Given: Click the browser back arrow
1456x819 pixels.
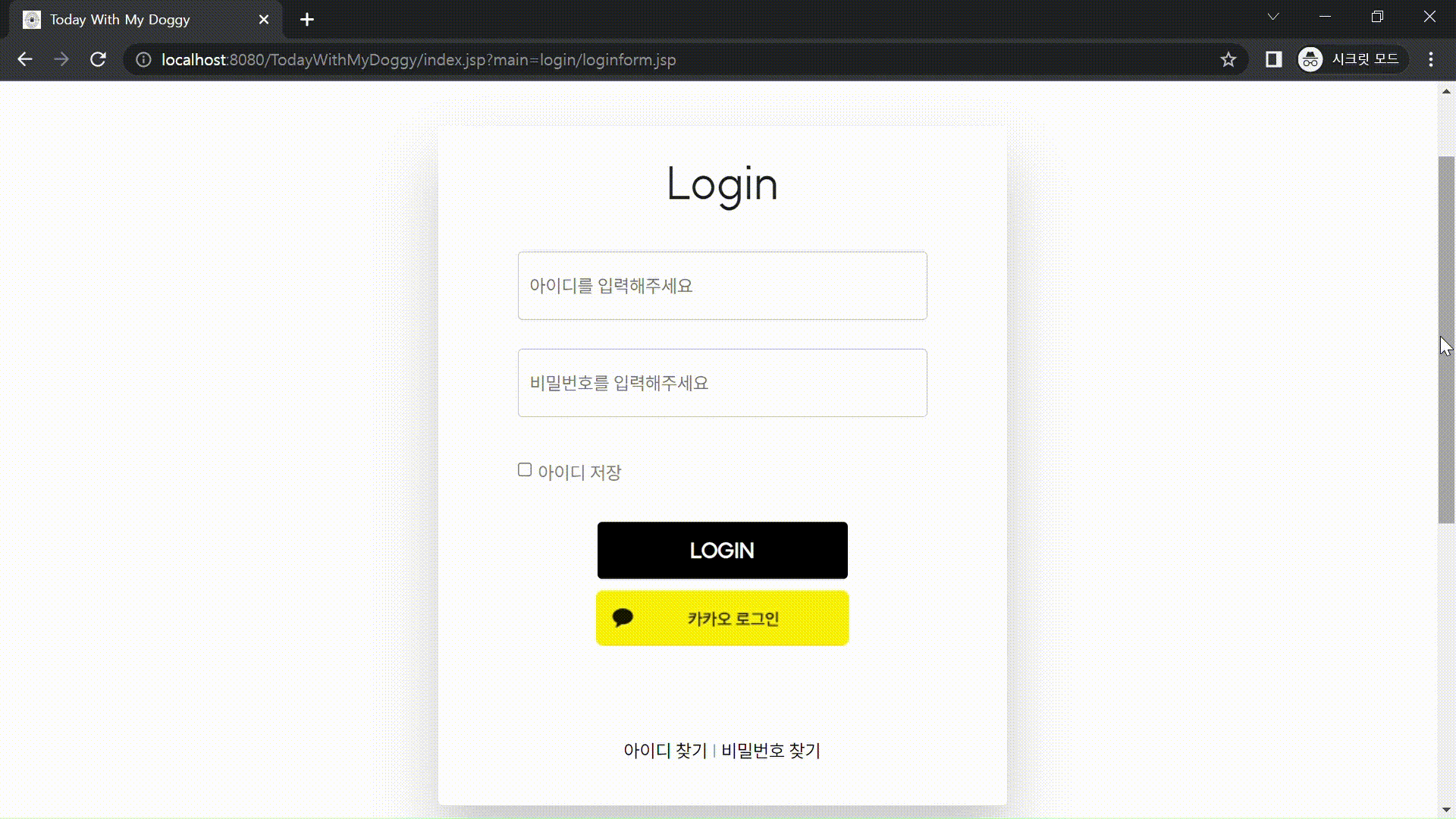Looking at the screenshot, I should tap(25, 59).
